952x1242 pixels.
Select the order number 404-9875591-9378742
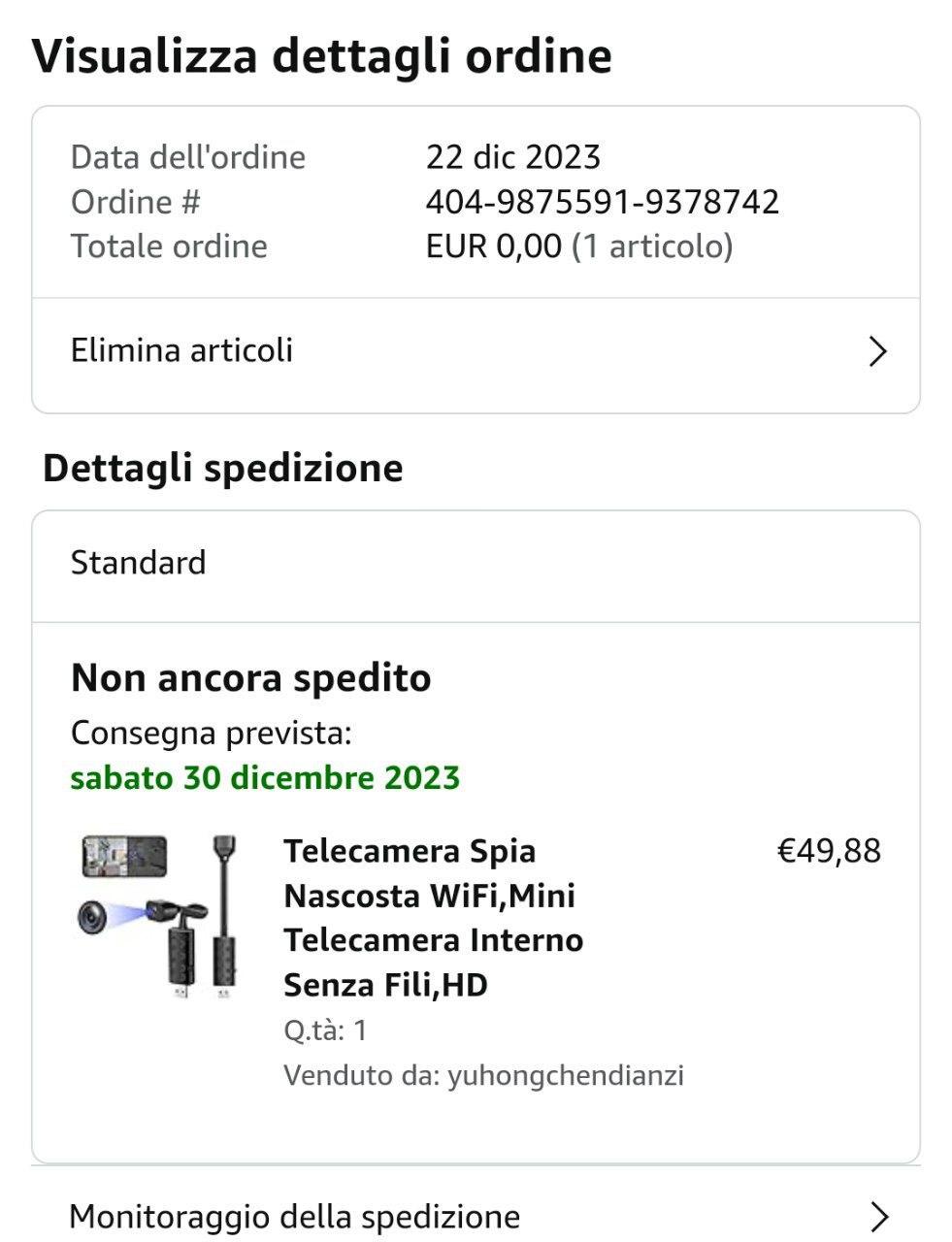pos(602,202)
